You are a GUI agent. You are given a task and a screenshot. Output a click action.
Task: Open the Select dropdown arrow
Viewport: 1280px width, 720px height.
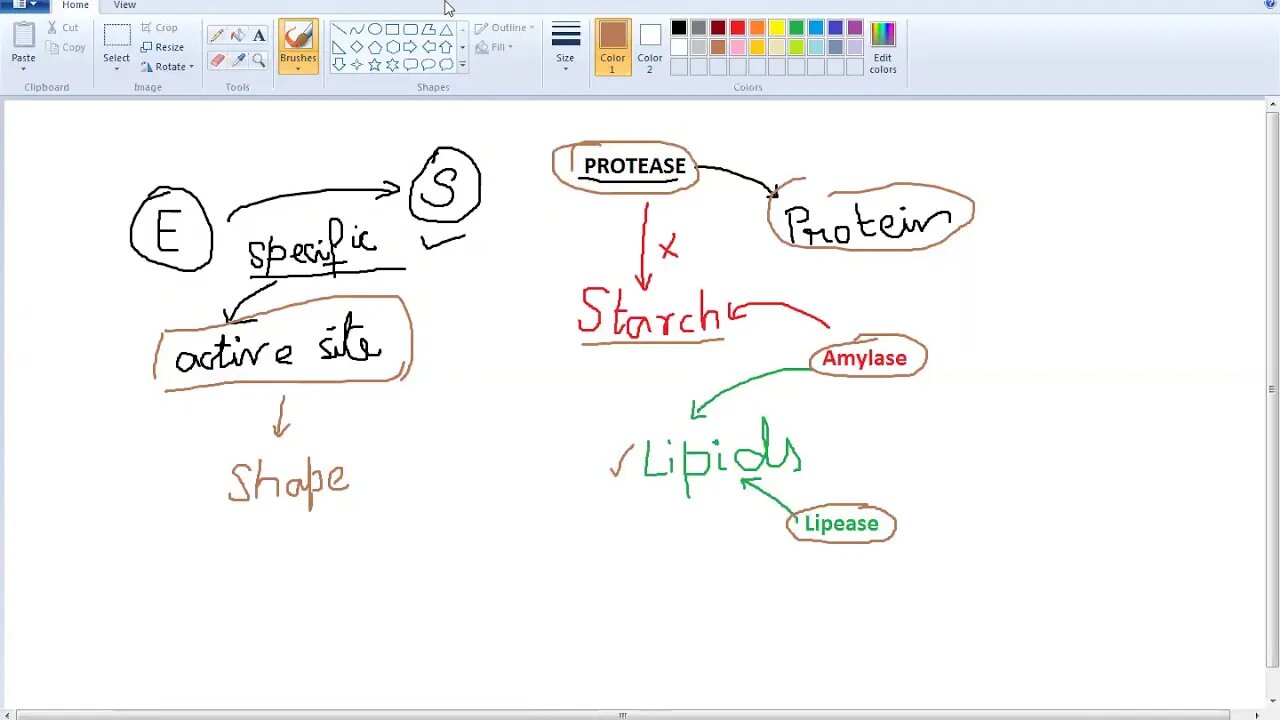pyautogui.click(x=117, y=69)
